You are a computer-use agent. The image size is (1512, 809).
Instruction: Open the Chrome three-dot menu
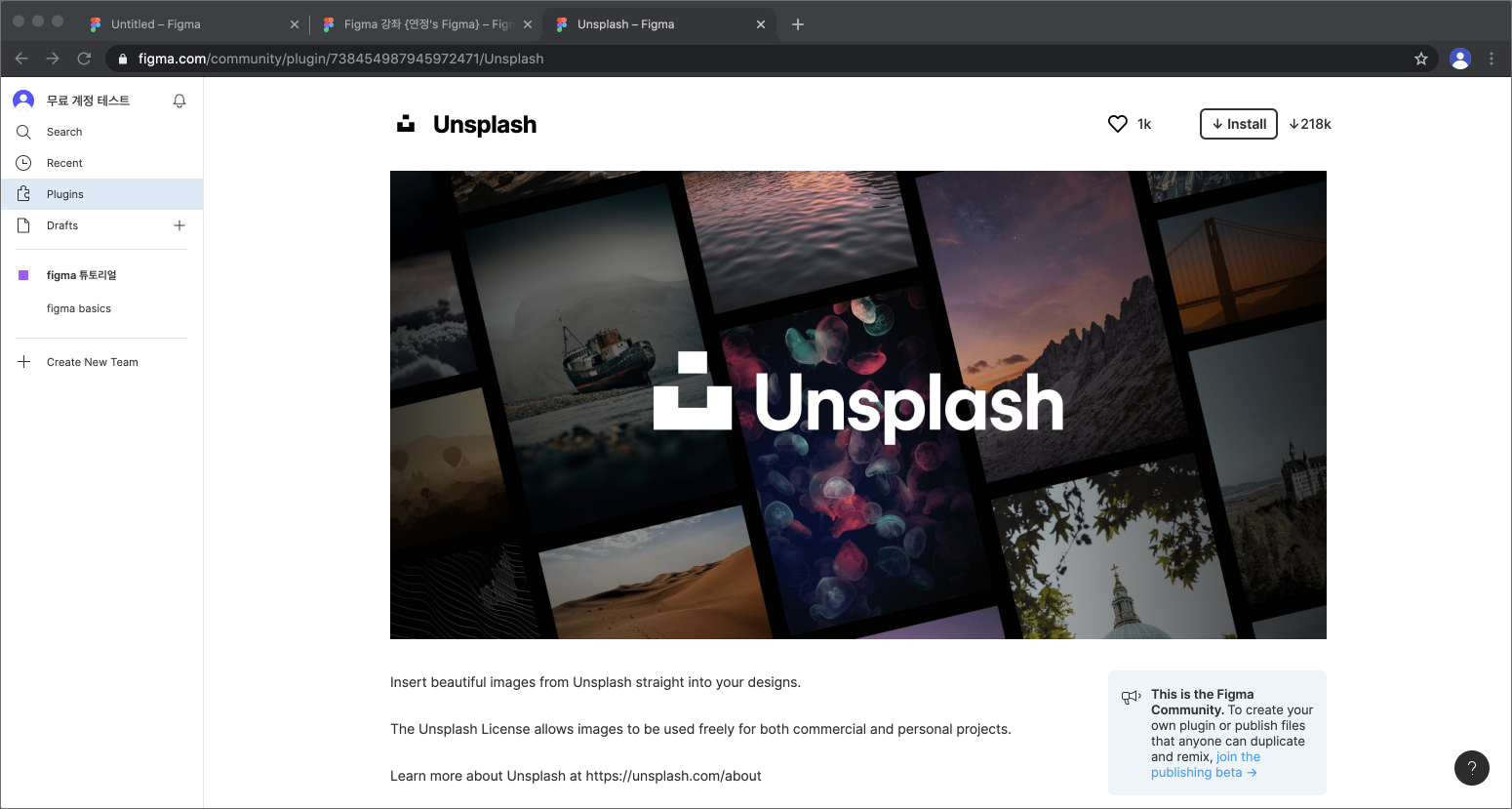[x=1492, y=59]
